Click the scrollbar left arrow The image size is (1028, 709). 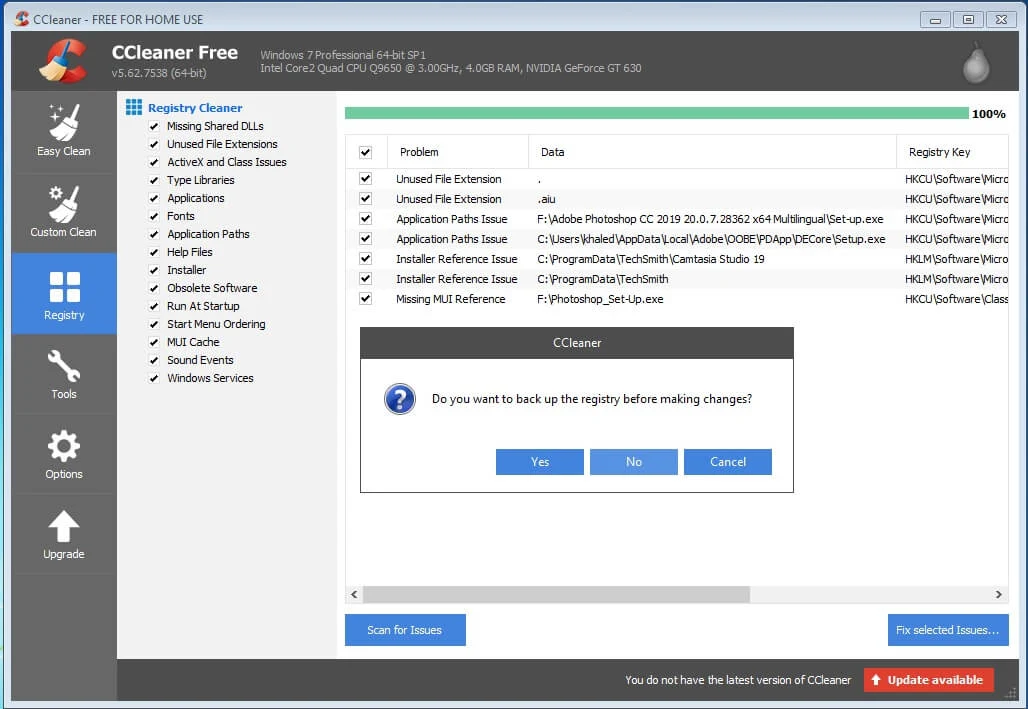click(354, 594)
